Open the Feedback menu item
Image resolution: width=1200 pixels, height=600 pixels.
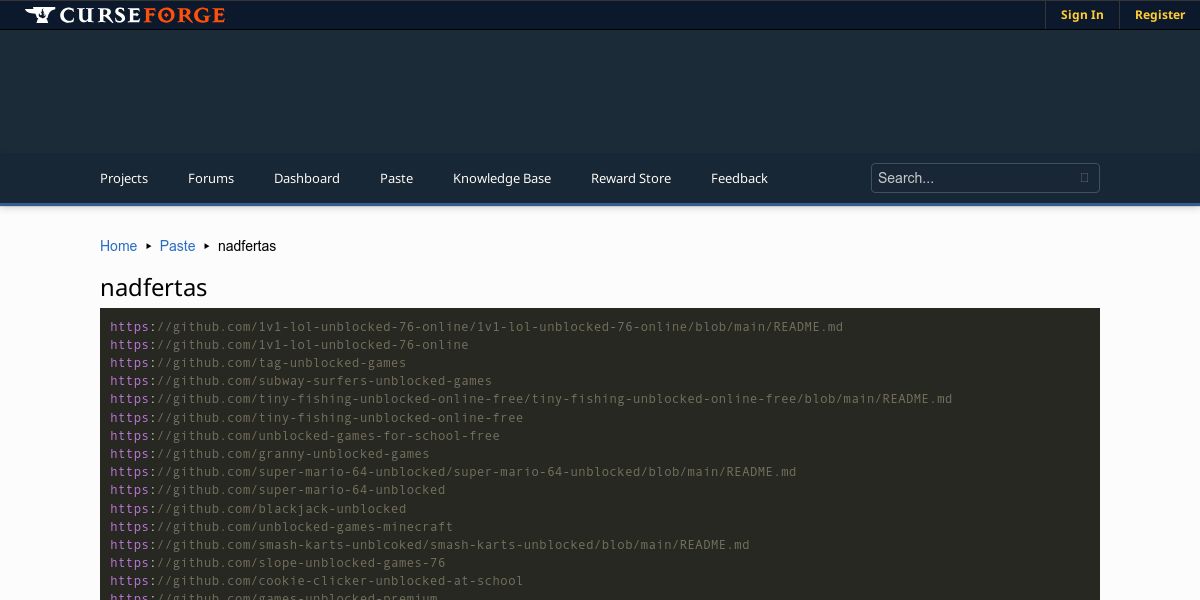tap(739, 178)
